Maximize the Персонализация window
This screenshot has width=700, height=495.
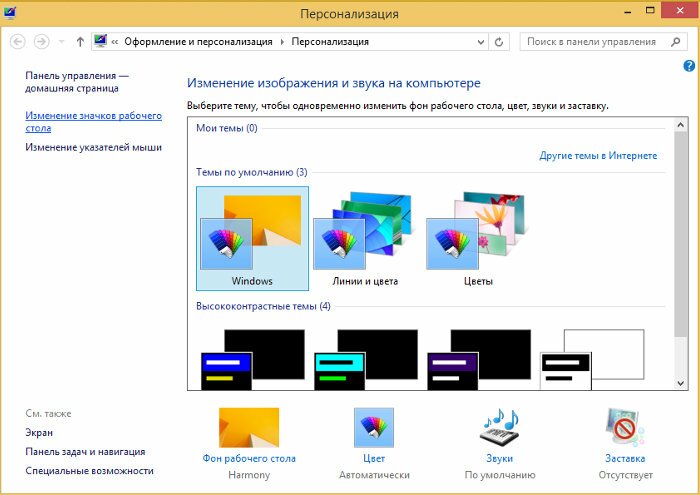pos(650,11)
